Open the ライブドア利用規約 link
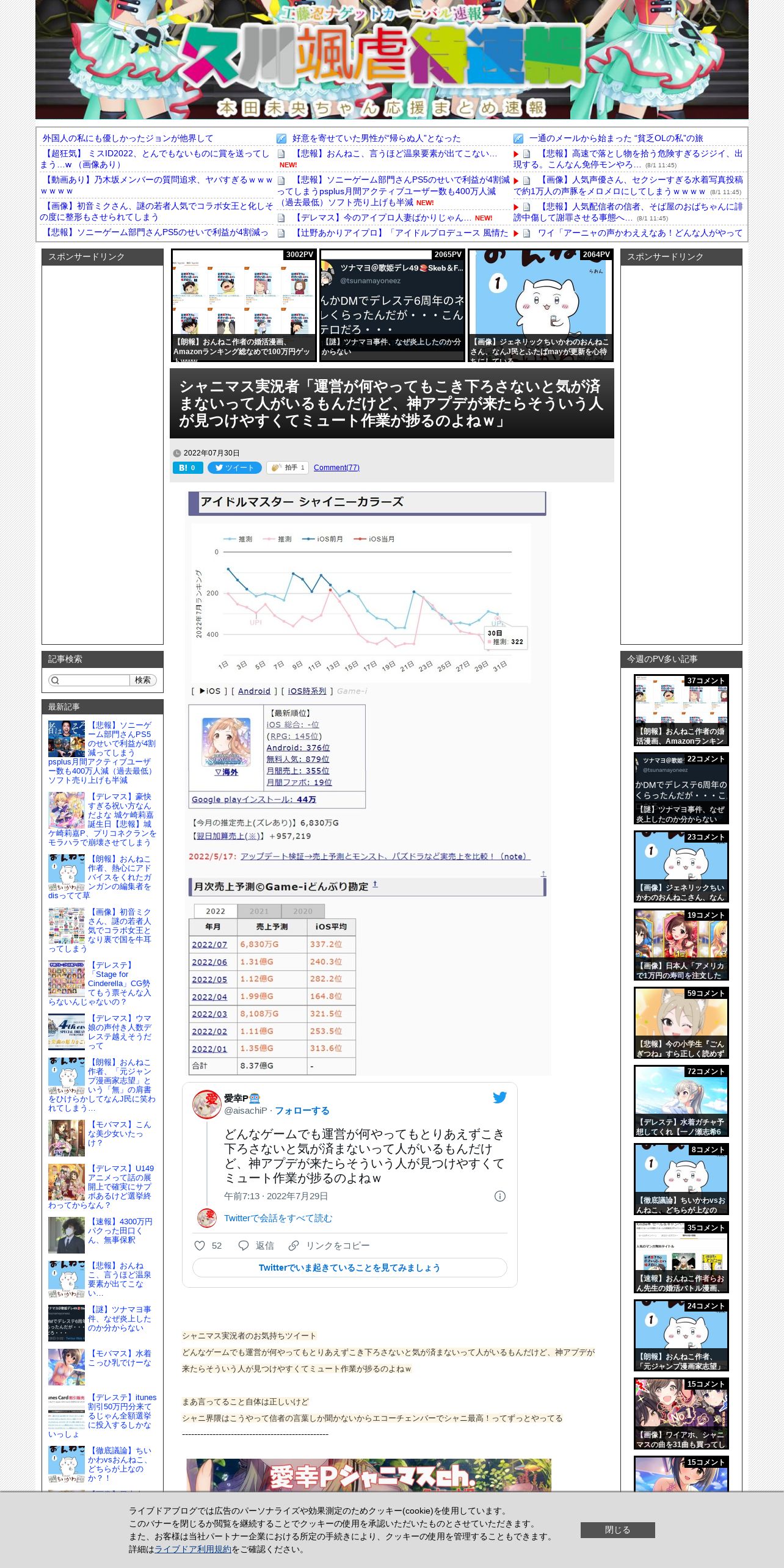Viewport: 784px width, 1568px height. (193, 1549)
